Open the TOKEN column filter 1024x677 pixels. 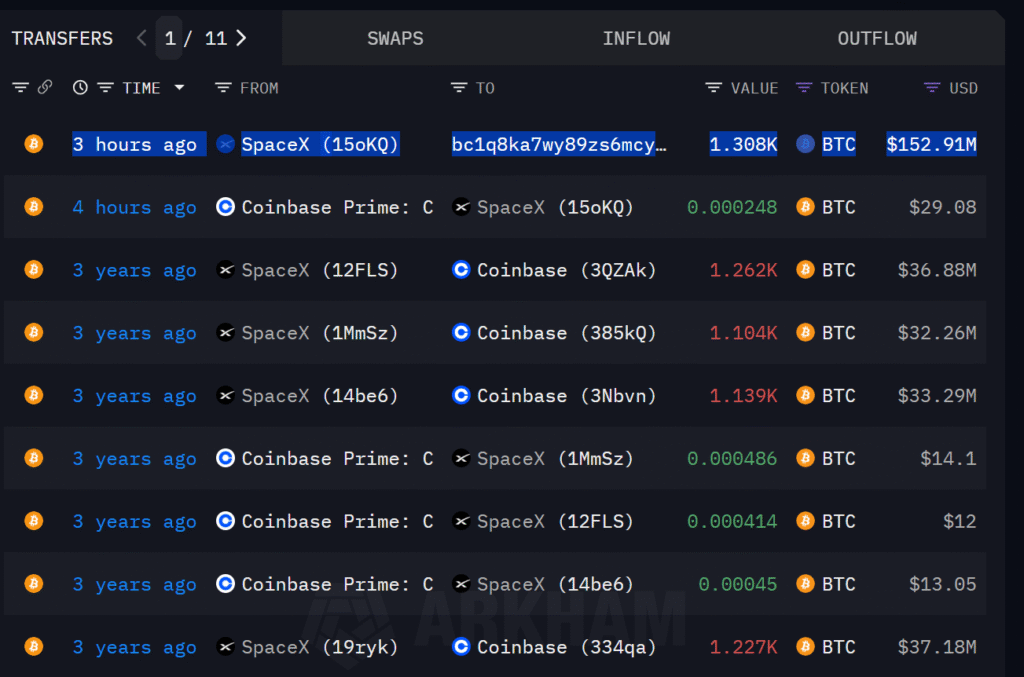click(x=804, y=87)
